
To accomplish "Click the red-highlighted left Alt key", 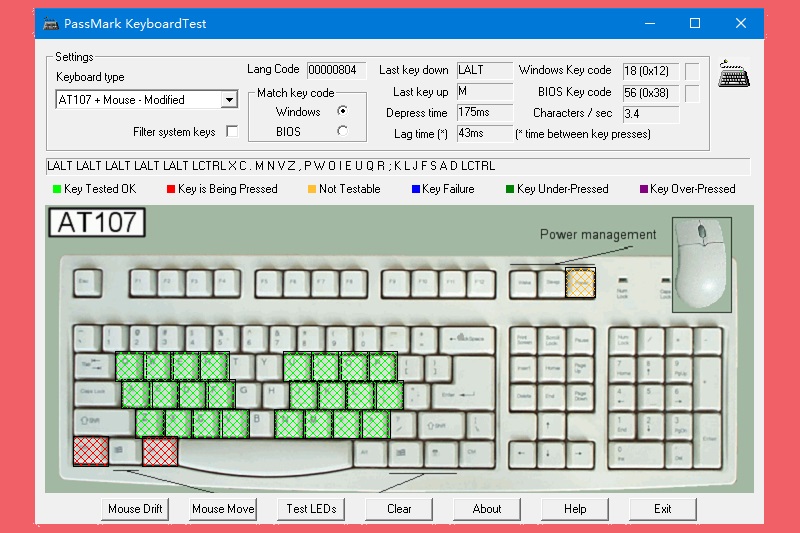I will pos(160,451).
